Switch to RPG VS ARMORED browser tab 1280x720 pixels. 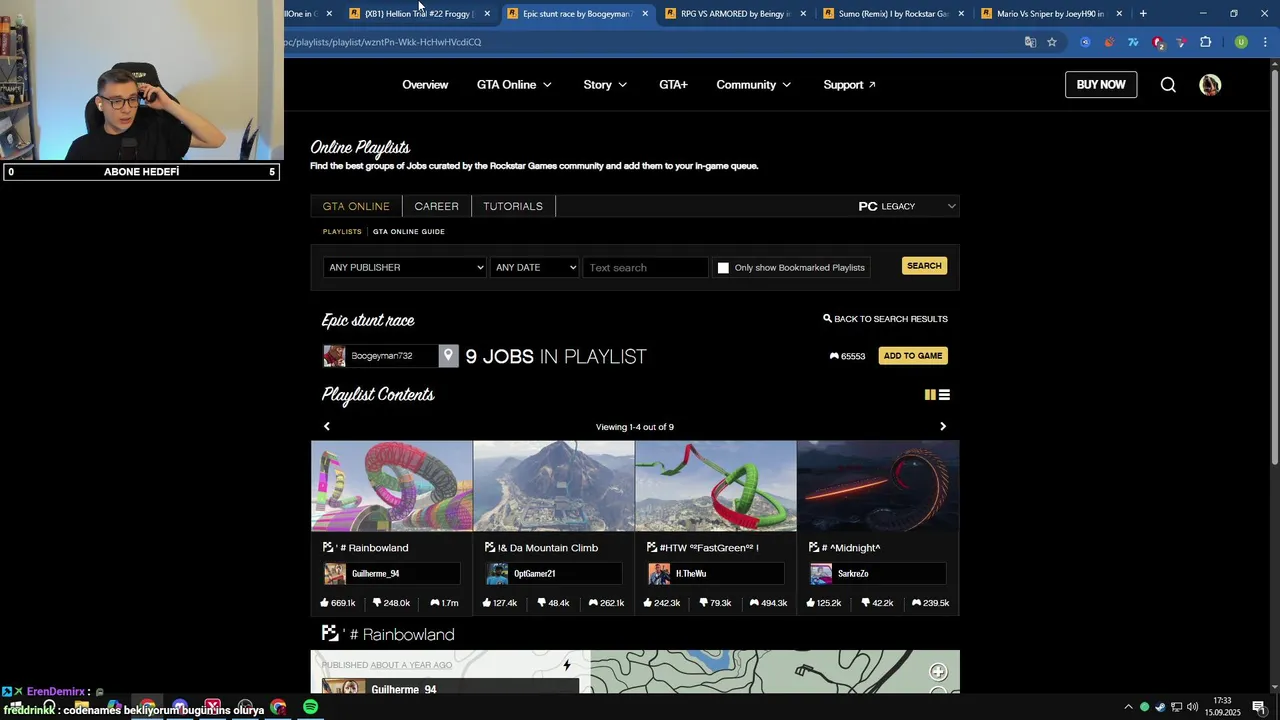coord(735,14)
